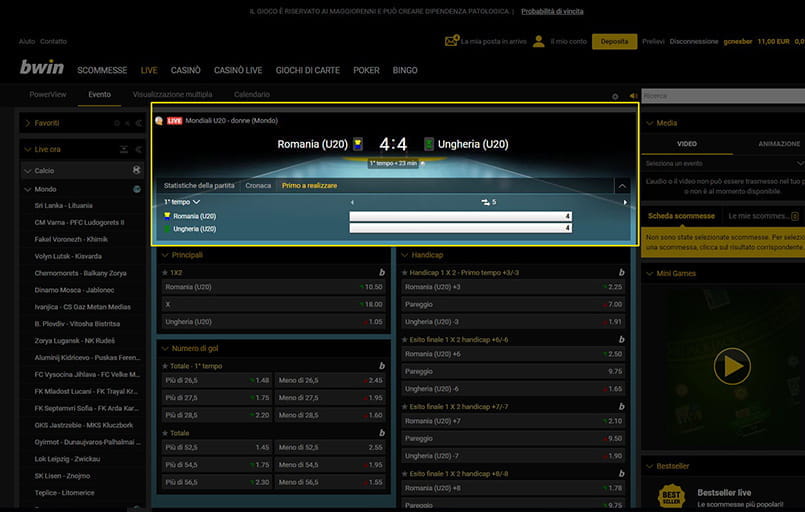Open the POKER menu
Screen dimensions: 805x512
(x=366, y=70)
